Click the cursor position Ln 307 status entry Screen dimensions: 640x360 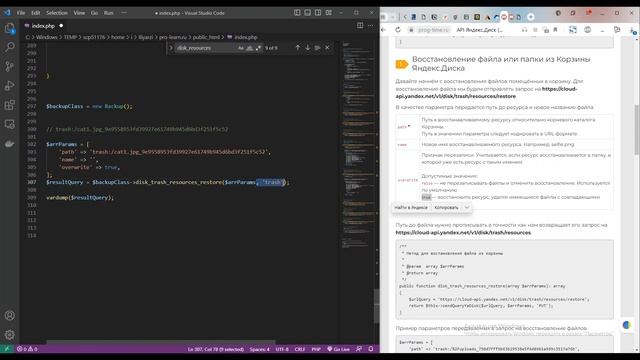point(216,349)
